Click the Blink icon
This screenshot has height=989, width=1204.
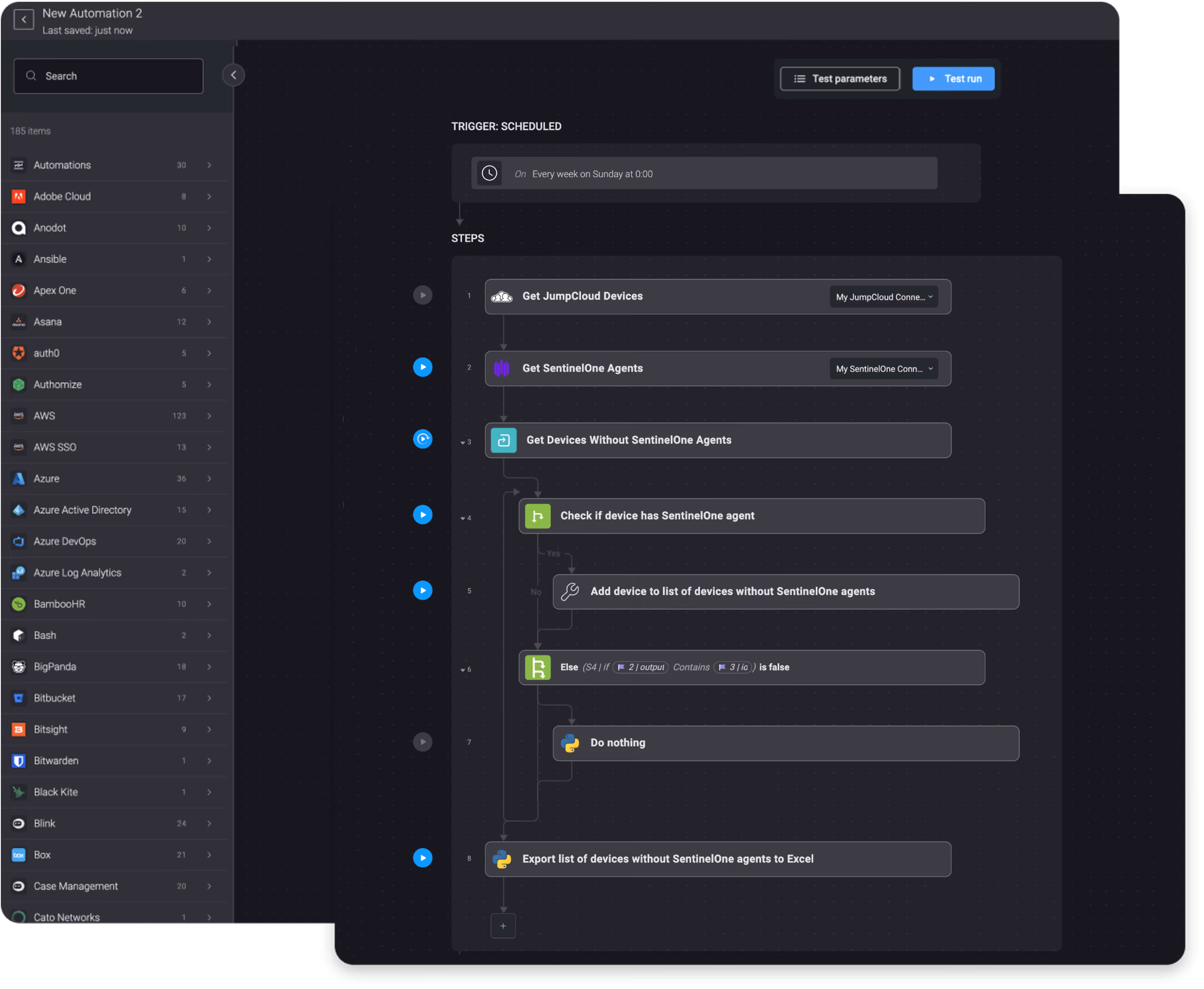19,824
